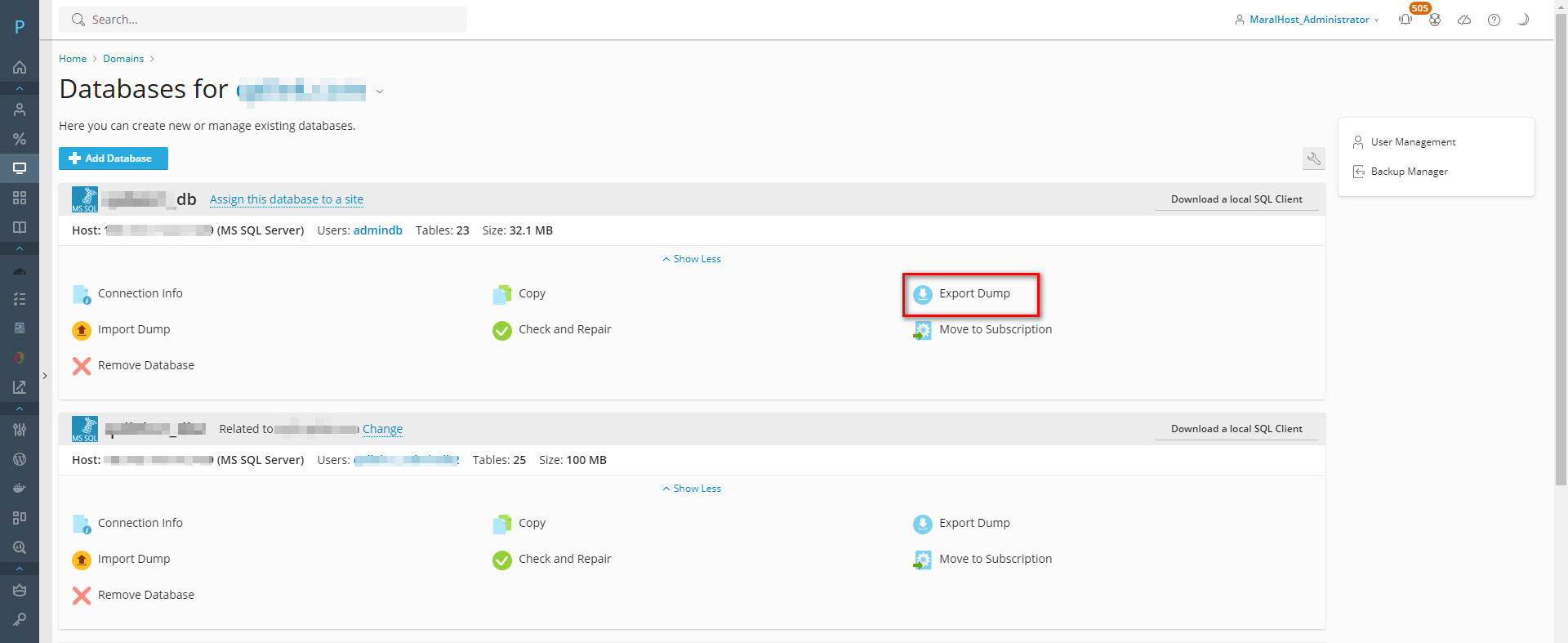Move second database to subscription
This screenshot has width=1568, height=643.
pyautogui.click(x=982, y=559)
